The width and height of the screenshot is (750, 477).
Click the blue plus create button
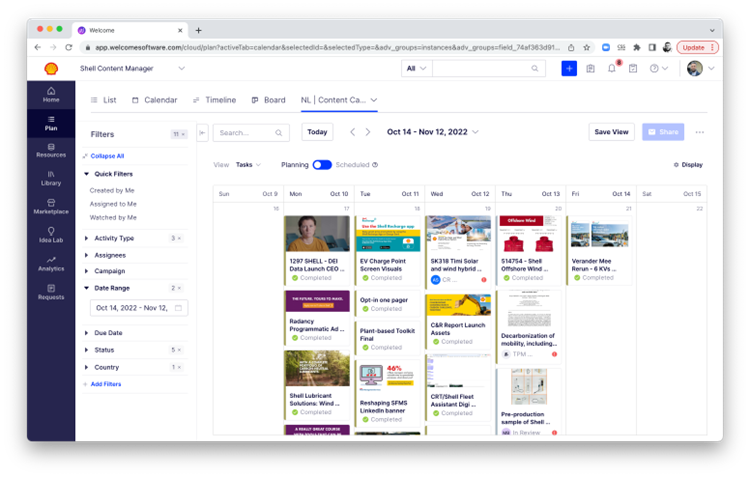click(569, 68)
